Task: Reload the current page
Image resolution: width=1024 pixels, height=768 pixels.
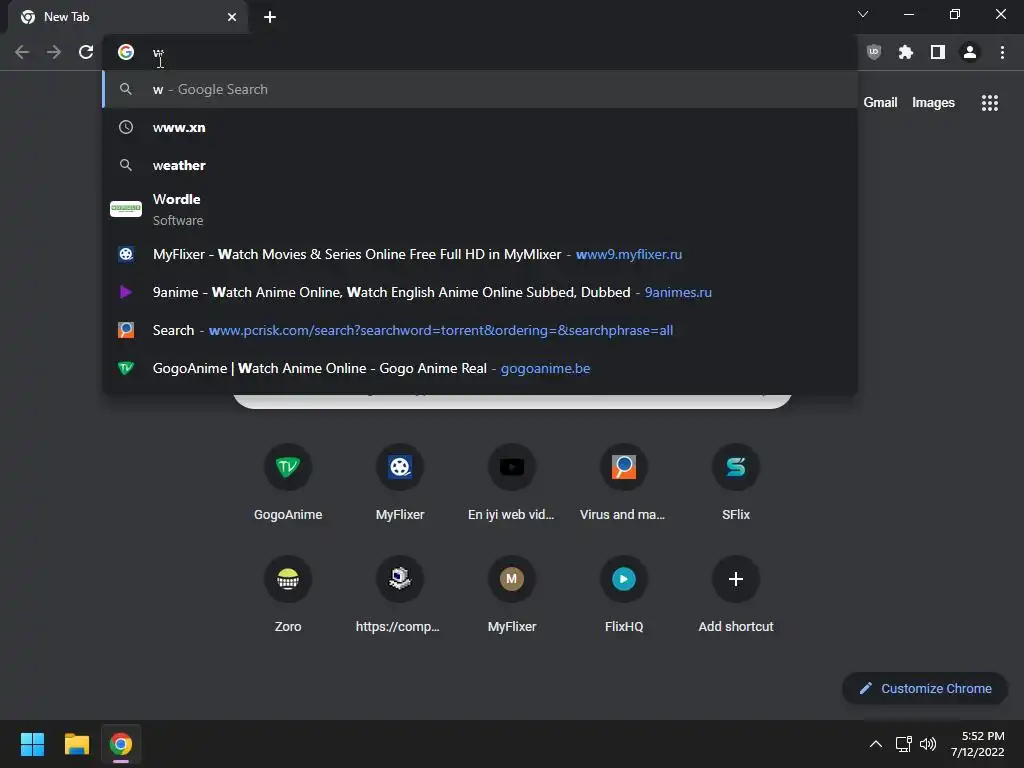Action: point(86,52)
